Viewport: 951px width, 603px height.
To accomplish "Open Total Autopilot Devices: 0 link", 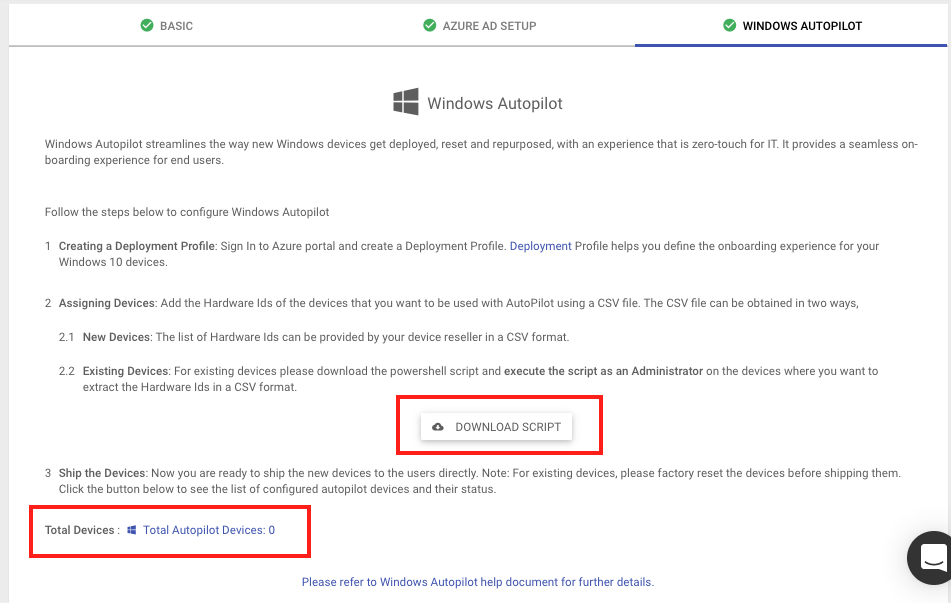I will click(x=209, y=530).
